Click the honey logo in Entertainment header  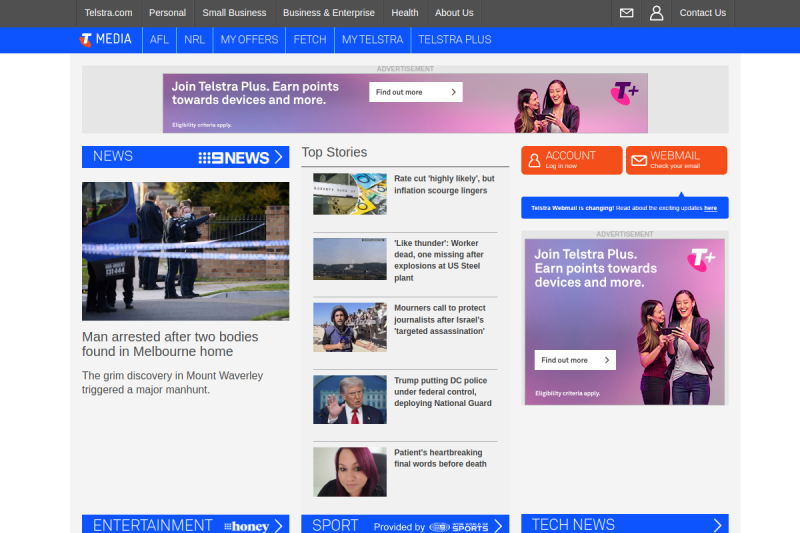247,526
